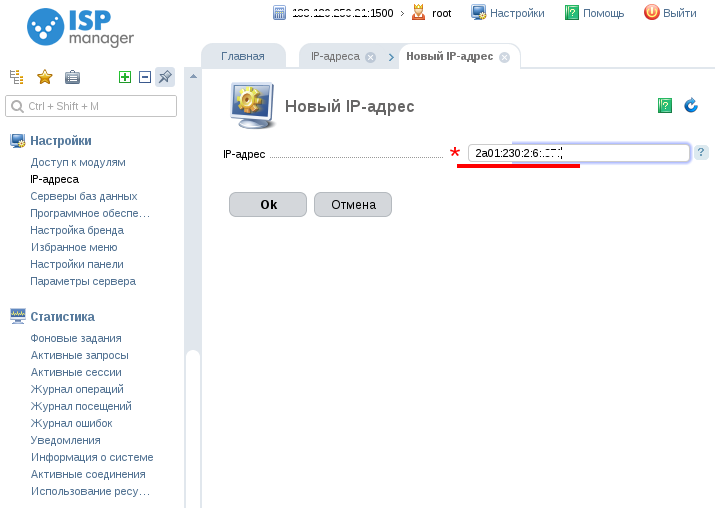Open form help with green book icon
715x508 pixels.
(x=665, y=106)
